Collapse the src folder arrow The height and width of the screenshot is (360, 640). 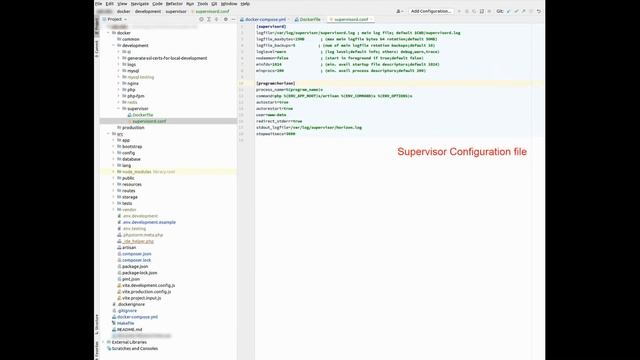[x=108, y=134]
